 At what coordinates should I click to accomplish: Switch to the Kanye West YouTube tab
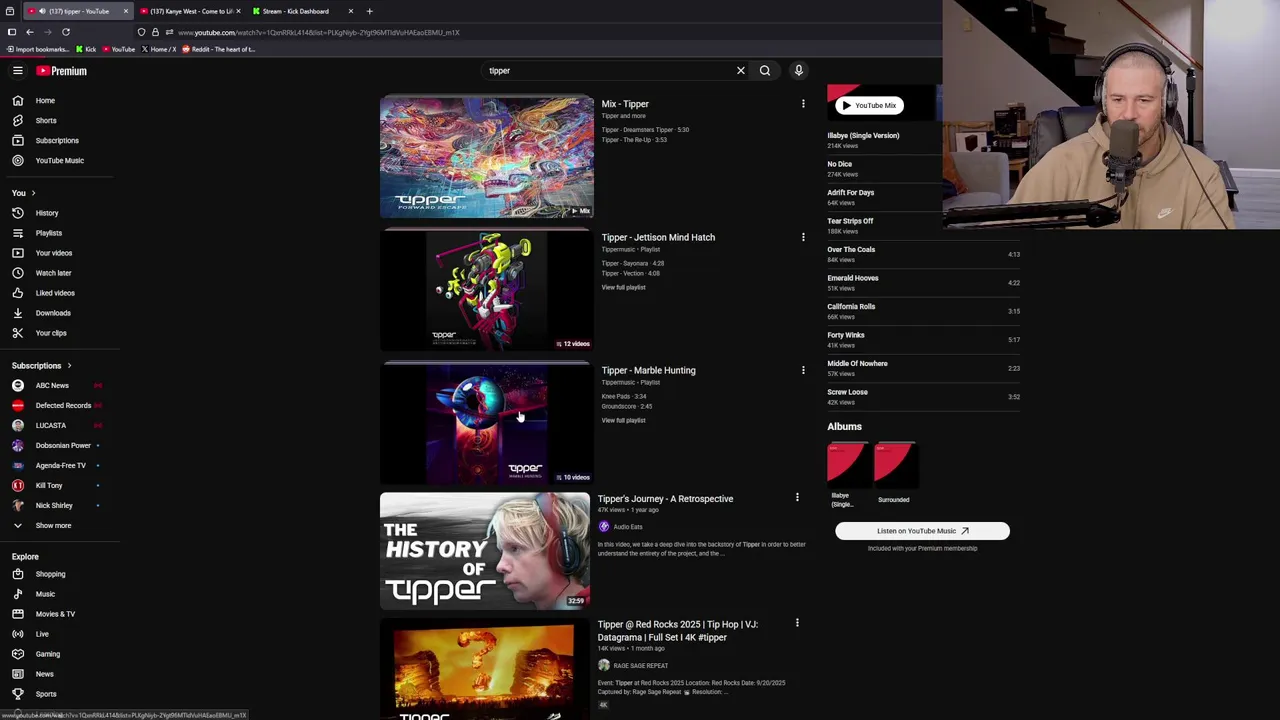tap(190, 11)
